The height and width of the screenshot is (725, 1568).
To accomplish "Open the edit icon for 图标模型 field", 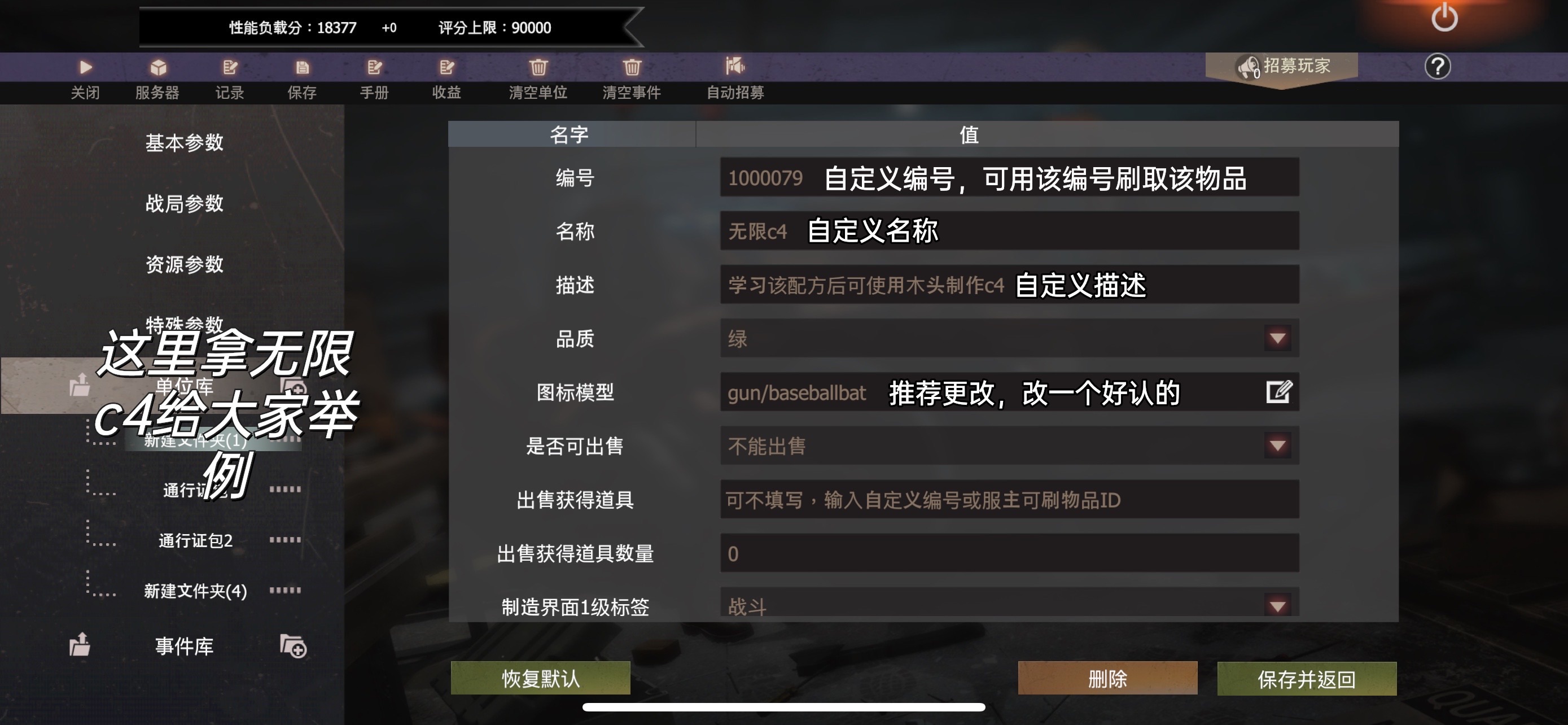I will coord(1278,392).
